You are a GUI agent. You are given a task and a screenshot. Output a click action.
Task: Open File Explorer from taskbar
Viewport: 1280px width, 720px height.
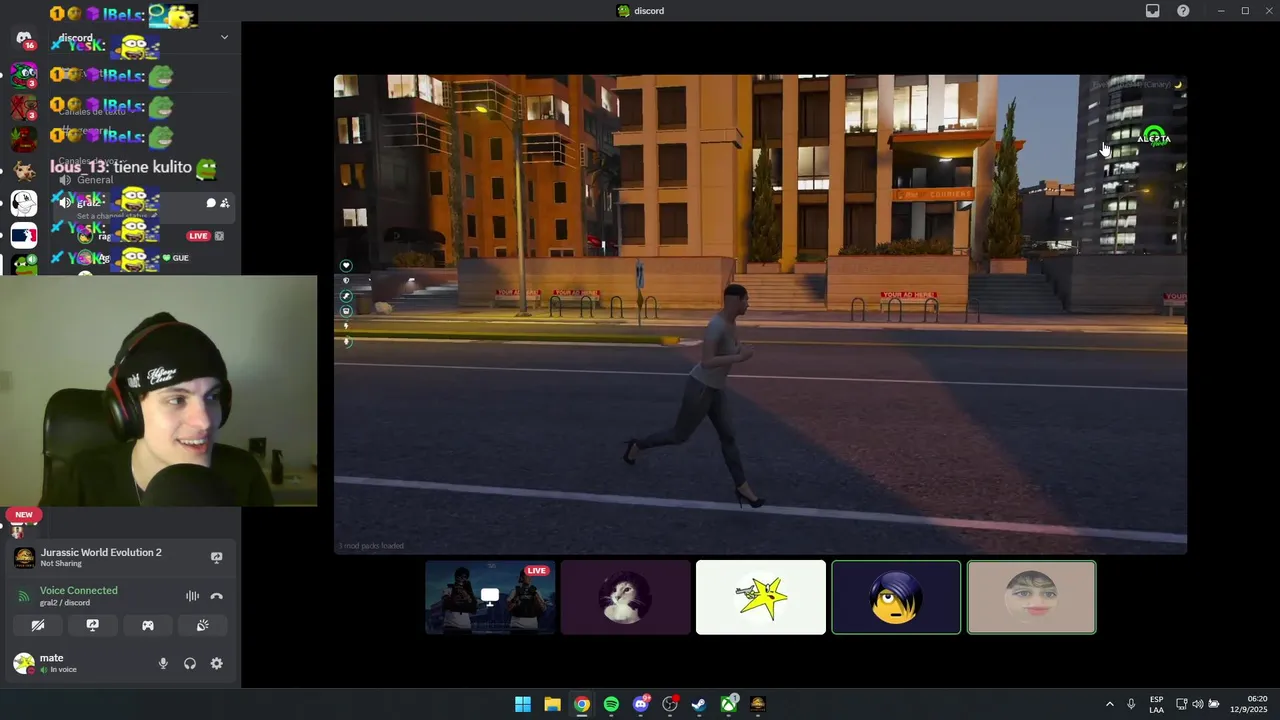click(x=552, y=704)
